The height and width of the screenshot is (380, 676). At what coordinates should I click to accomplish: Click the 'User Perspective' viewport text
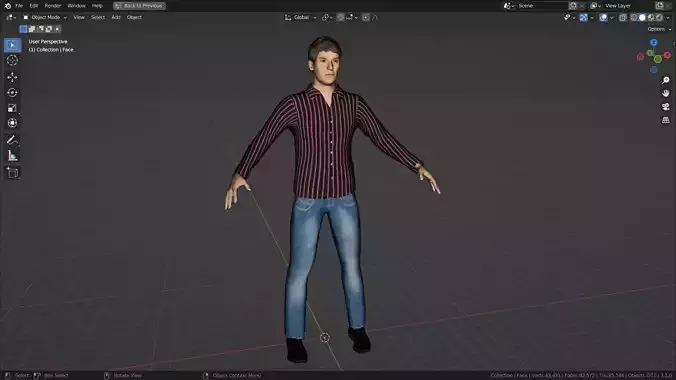tap(48, 41)
